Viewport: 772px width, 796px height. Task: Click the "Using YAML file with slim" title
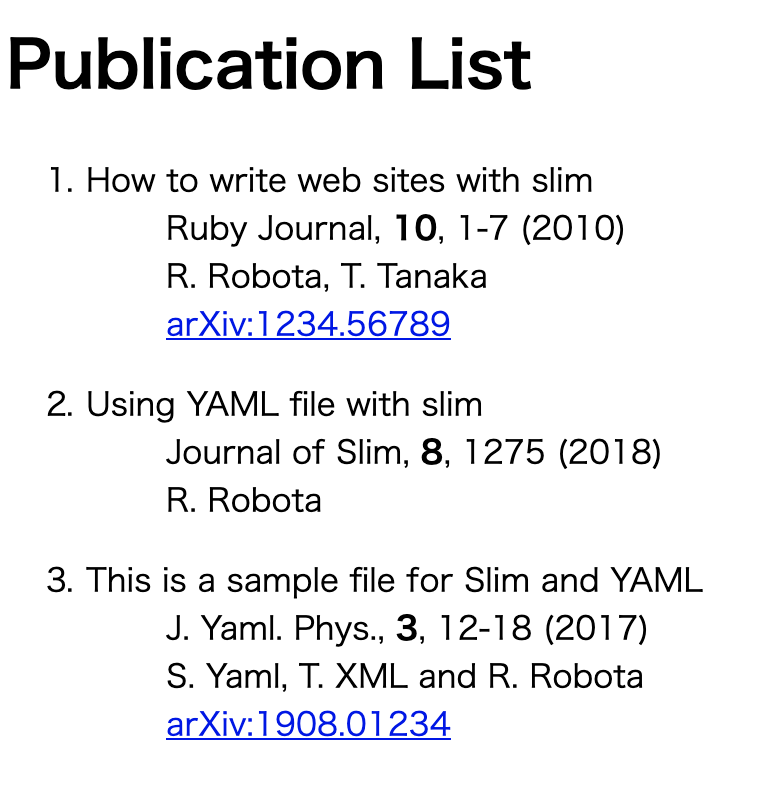click(284, 404)
